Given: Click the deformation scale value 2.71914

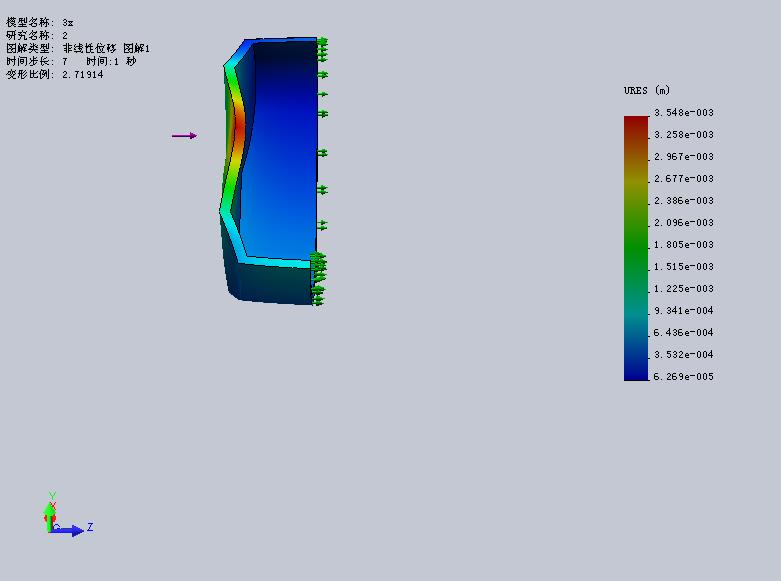Looking at the screenshot, I should [83, 75].
